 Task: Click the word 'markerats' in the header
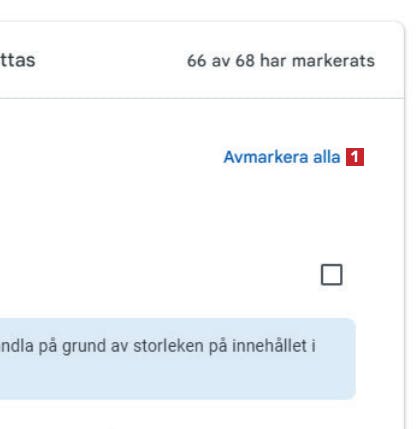(x=333, y=61)
